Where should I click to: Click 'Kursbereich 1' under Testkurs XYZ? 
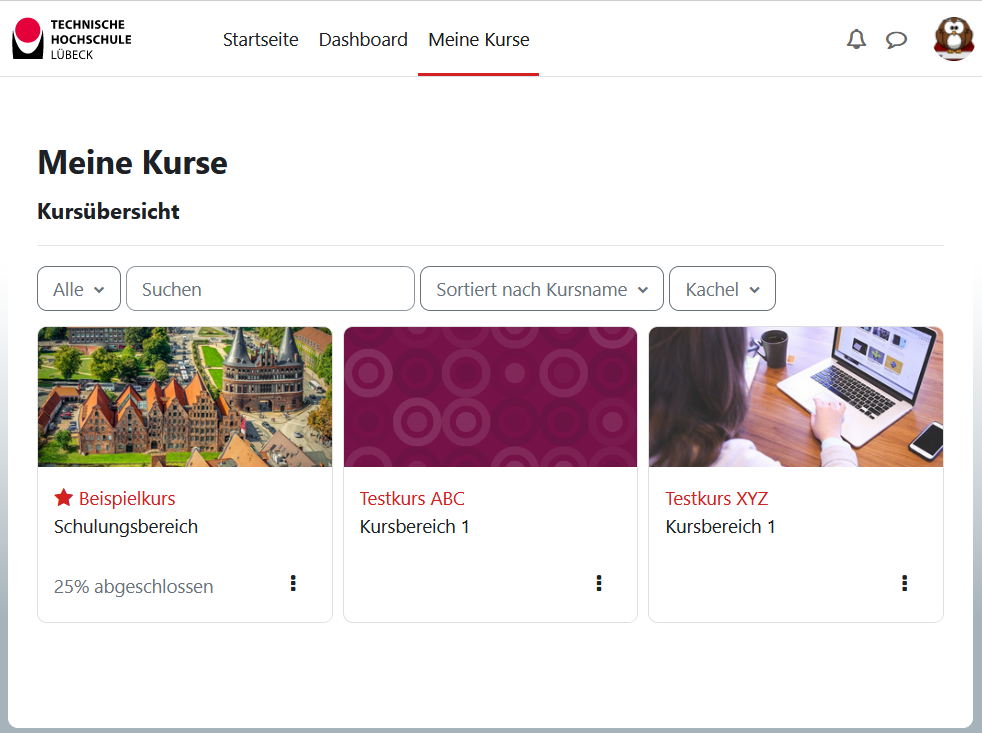(x=720, y=527)
